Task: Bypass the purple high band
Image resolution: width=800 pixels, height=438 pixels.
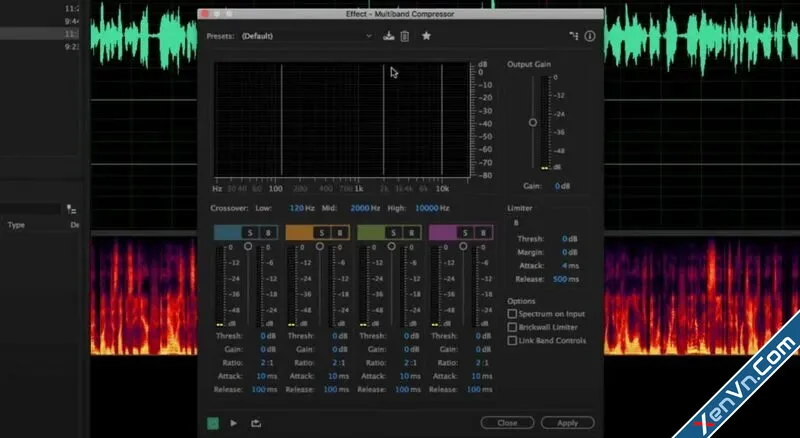Action: 483,233
